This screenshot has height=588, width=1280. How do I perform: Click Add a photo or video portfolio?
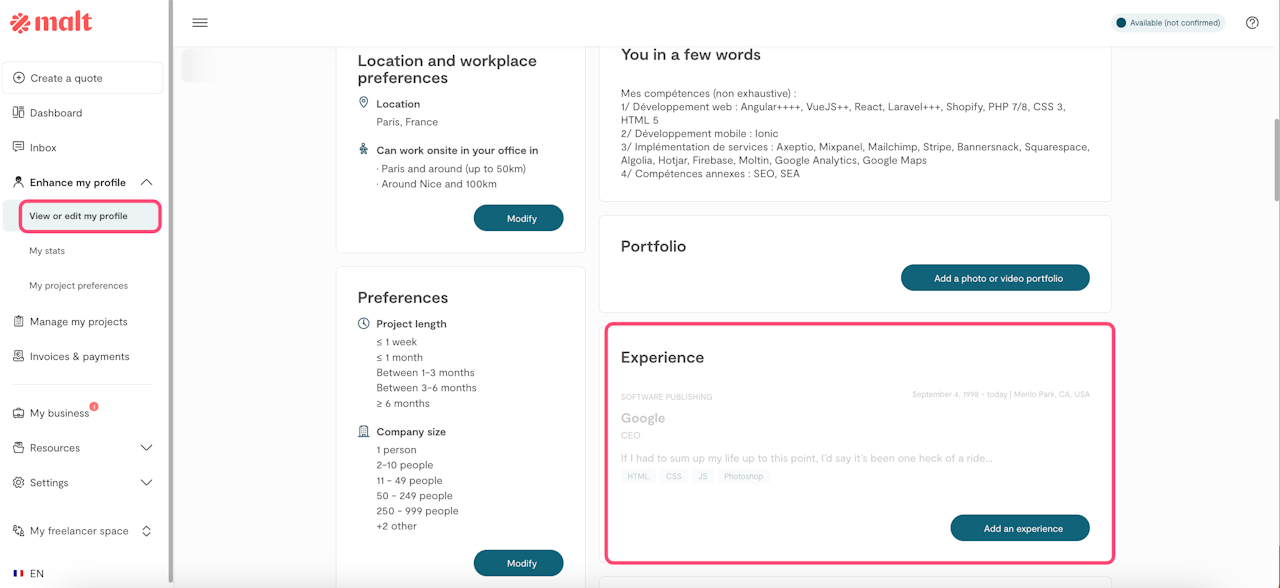tap(994, 278)
